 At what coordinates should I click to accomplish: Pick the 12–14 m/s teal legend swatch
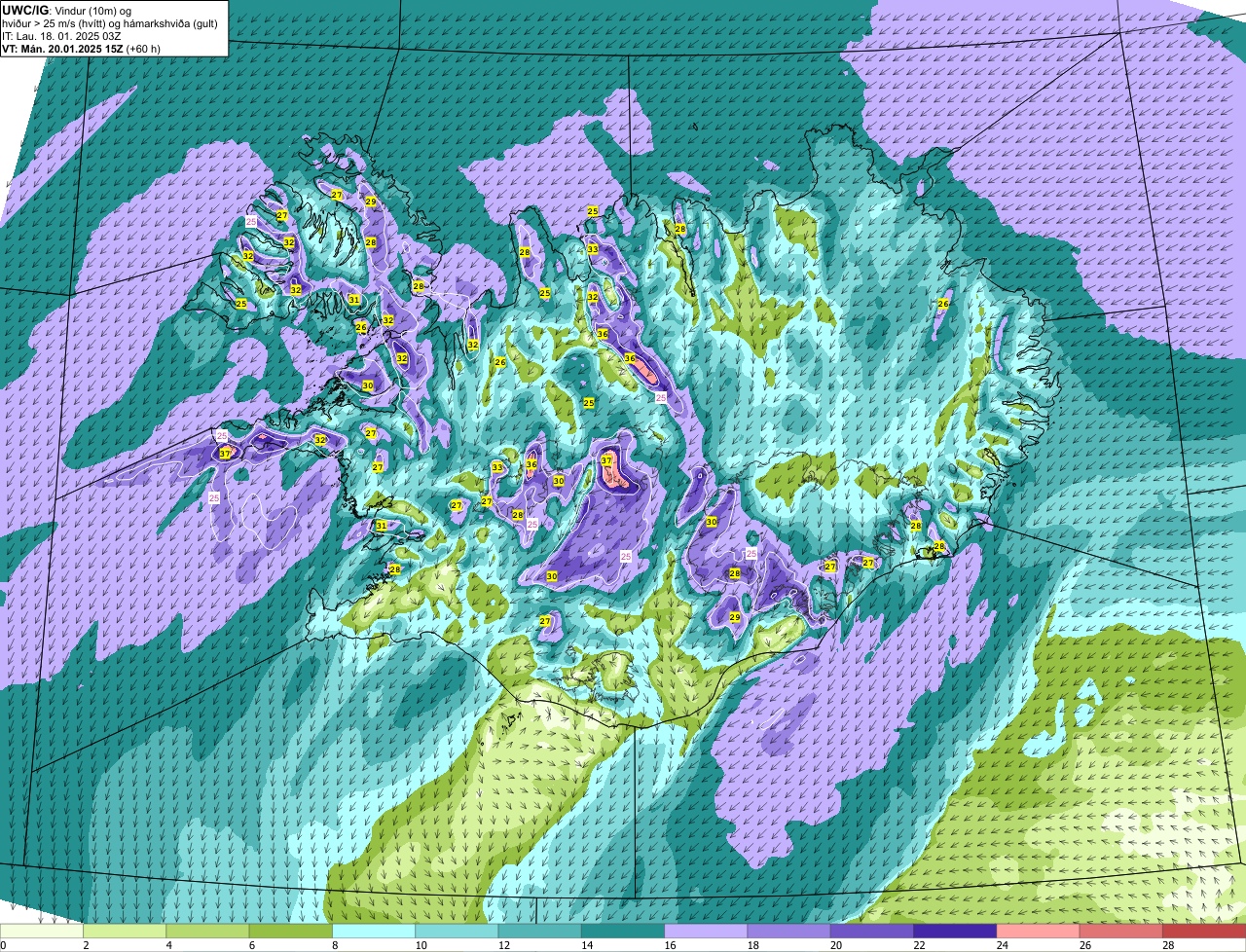pyautogui.click(x=540, y=932)
